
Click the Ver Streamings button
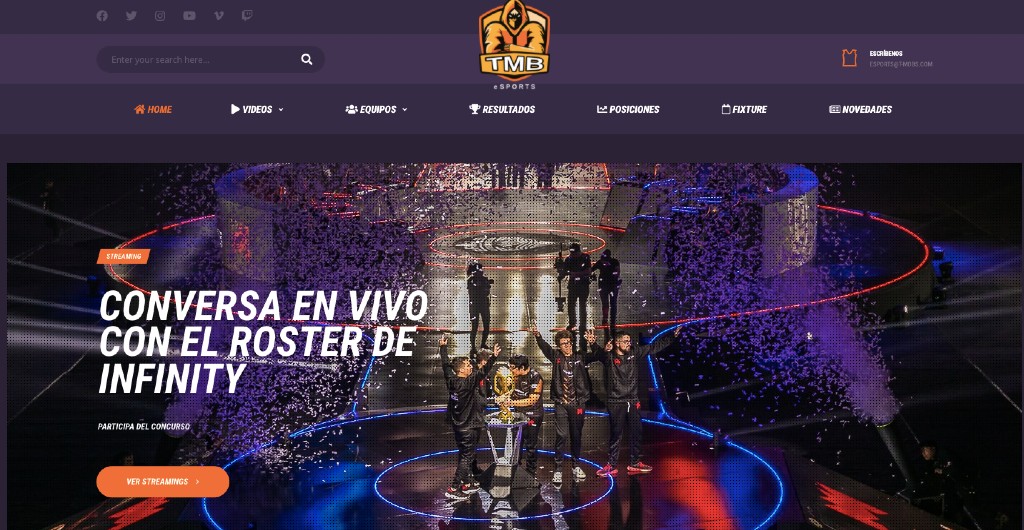point(163,482)
